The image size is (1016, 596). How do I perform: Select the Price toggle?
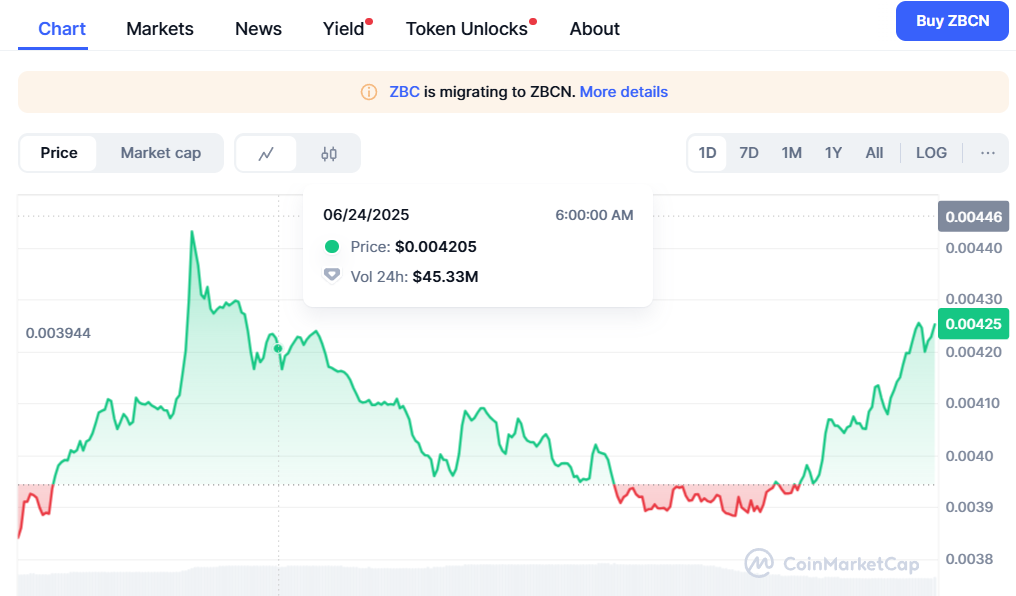tap(59, 153)
